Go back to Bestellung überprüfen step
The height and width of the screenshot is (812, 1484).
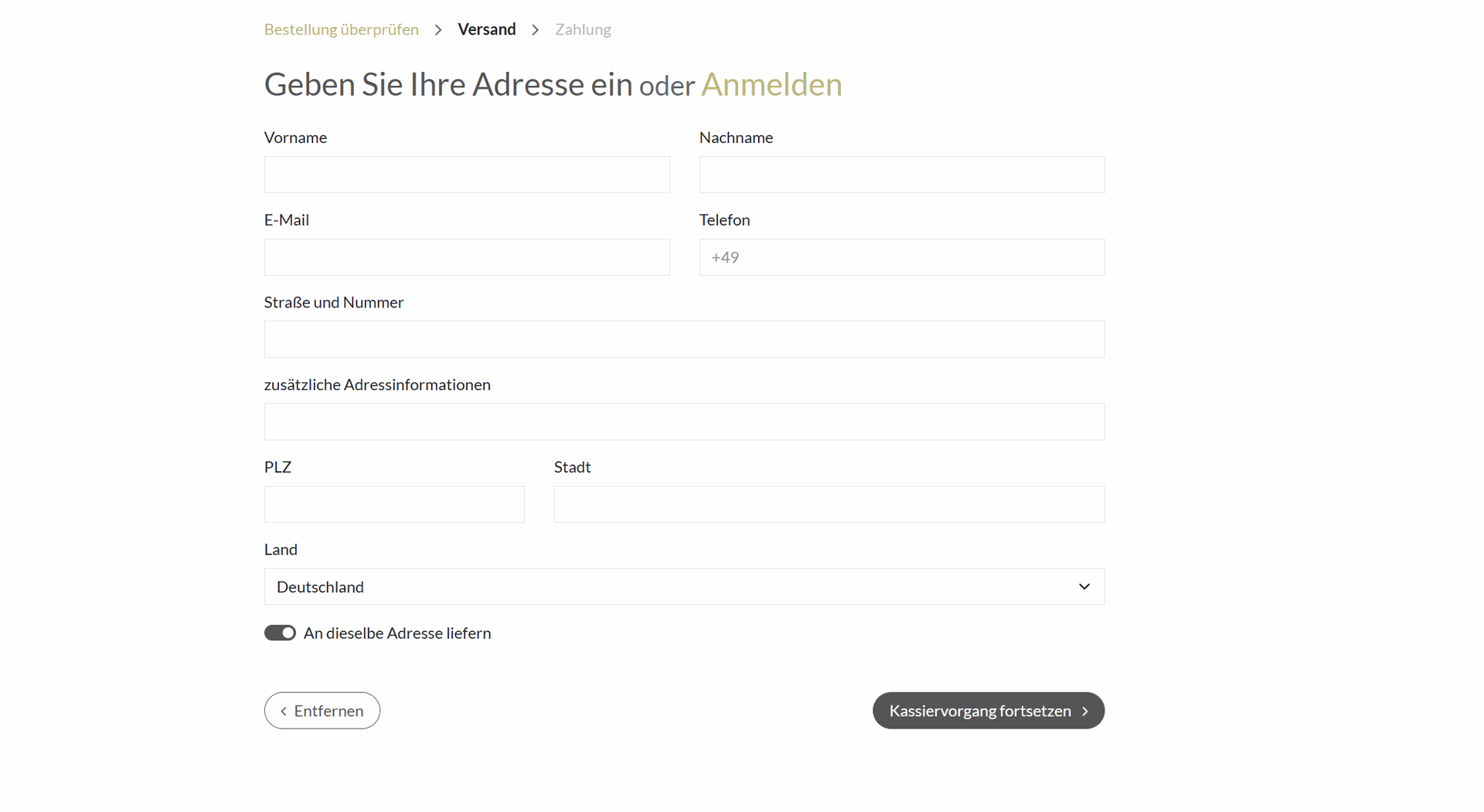tap(341, 29)
